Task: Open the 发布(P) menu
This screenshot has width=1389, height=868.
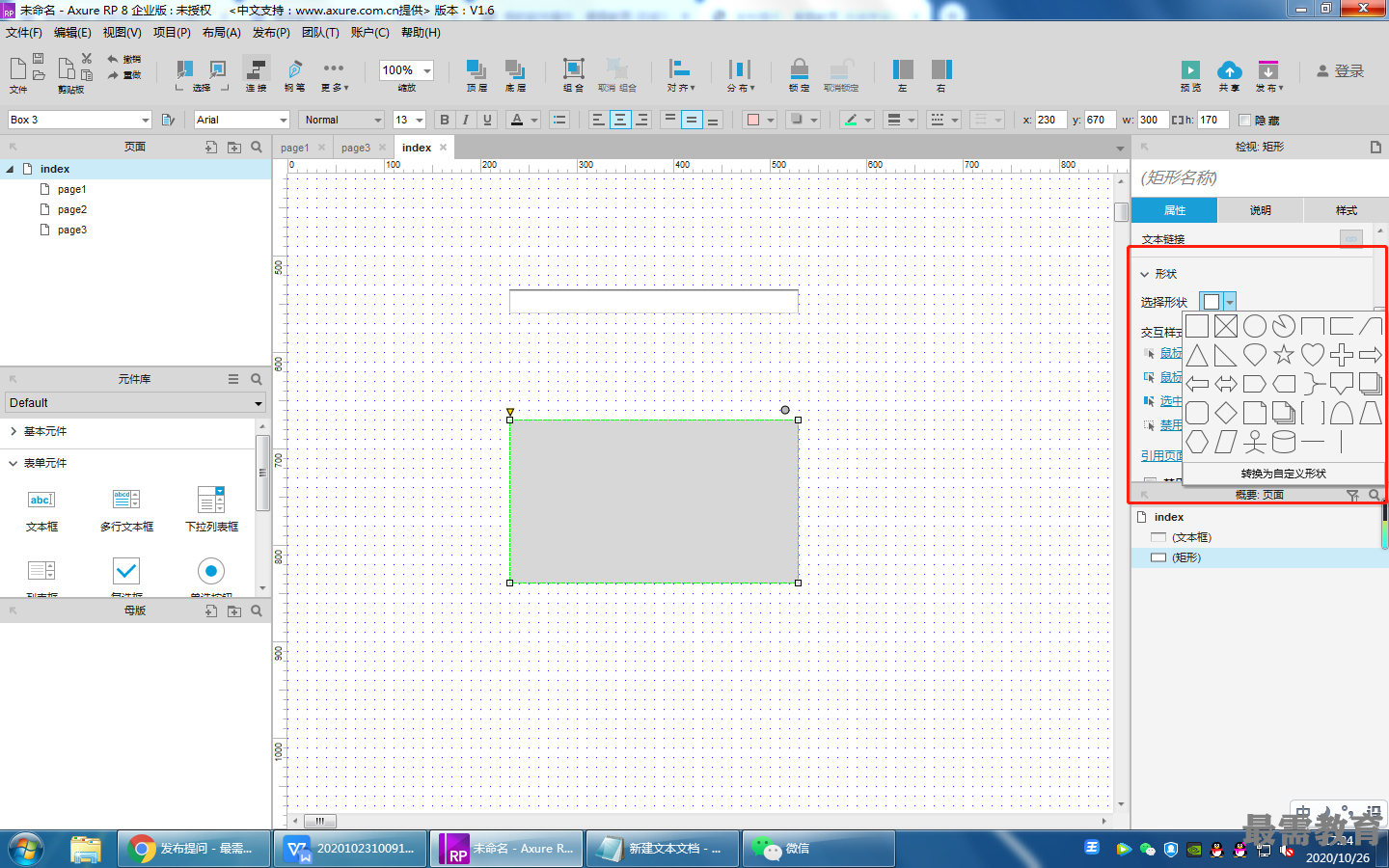Action: coord(271,33)
